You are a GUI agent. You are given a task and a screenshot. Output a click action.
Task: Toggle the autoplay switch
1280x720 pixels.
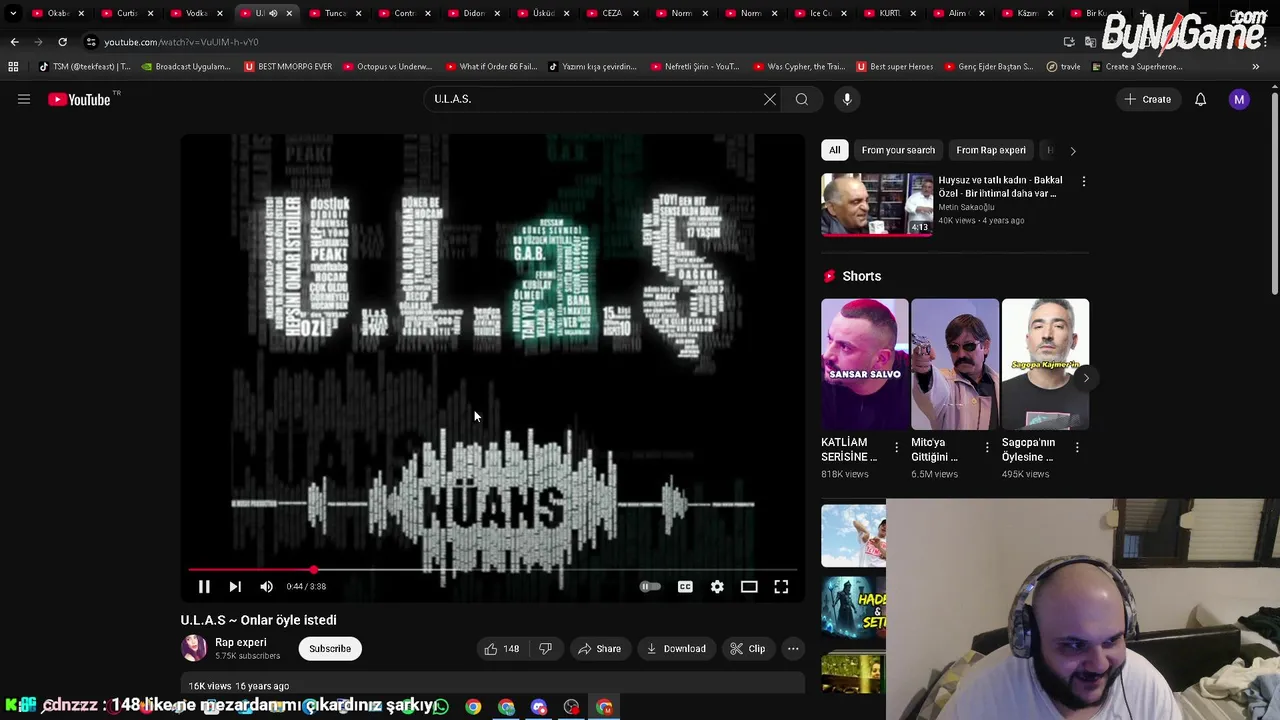tap(650, 587)
